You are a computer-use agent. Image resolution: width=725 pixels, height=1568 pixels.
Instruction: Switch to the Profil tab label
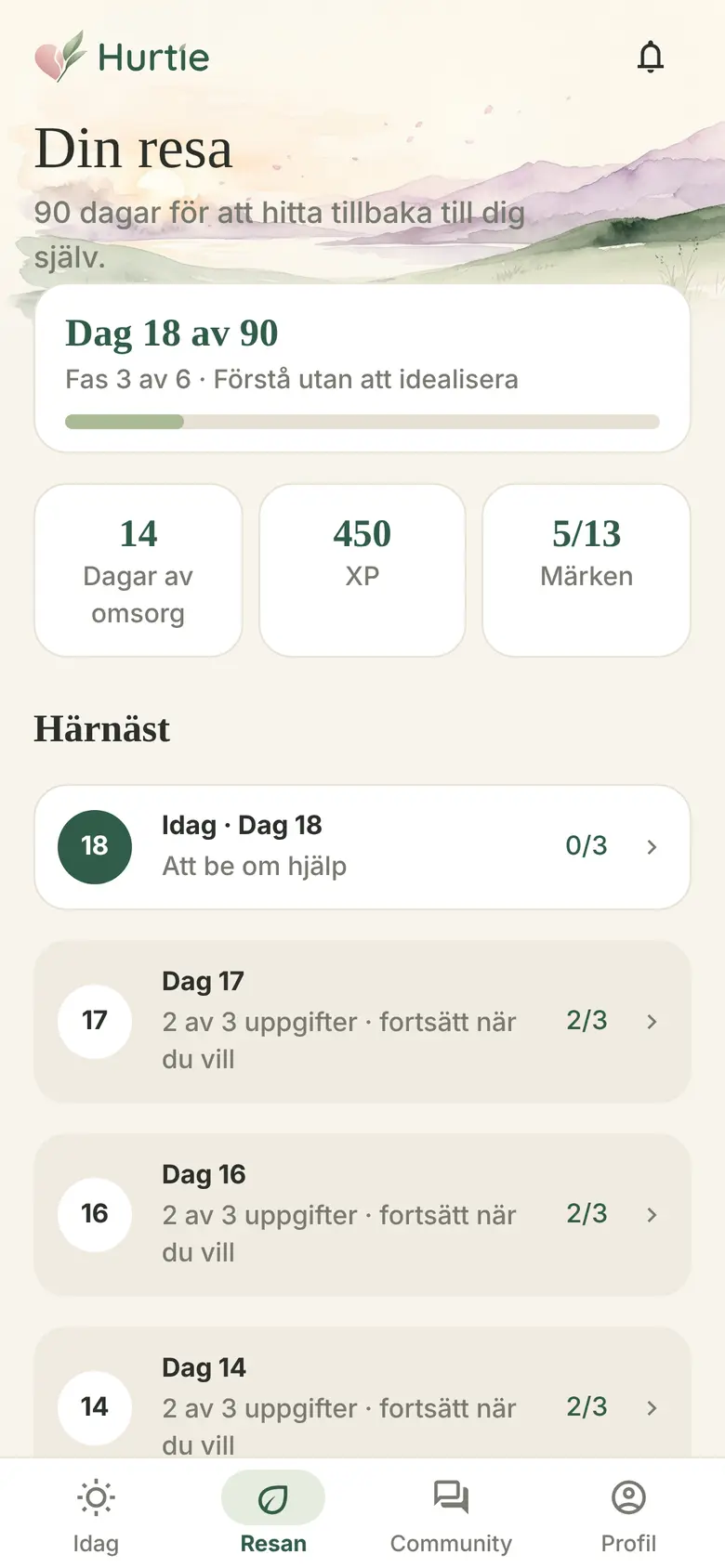point(628,1543)
